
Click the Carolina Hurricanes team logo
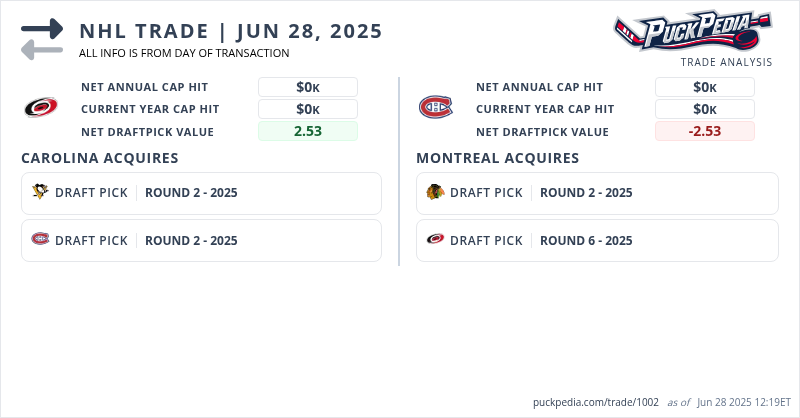tap(40, 107)
